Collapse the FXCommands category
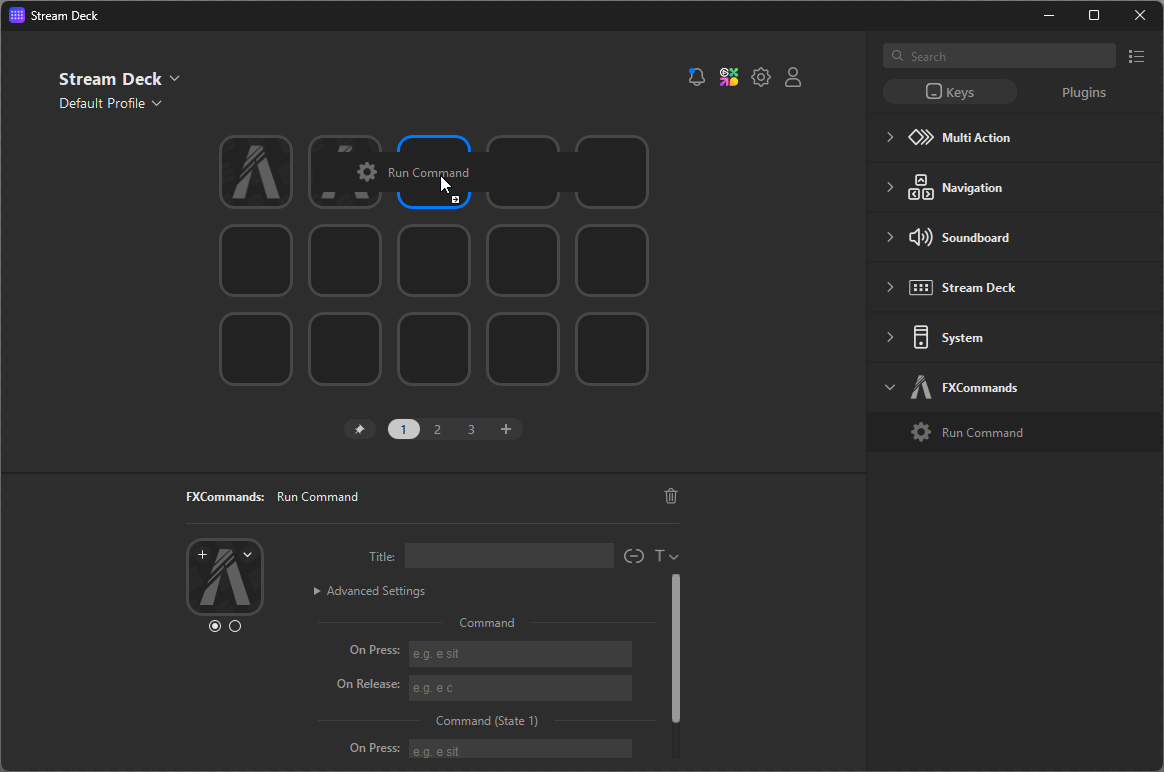The width and height of the screenshot is (1164, 772). (889, 387)
